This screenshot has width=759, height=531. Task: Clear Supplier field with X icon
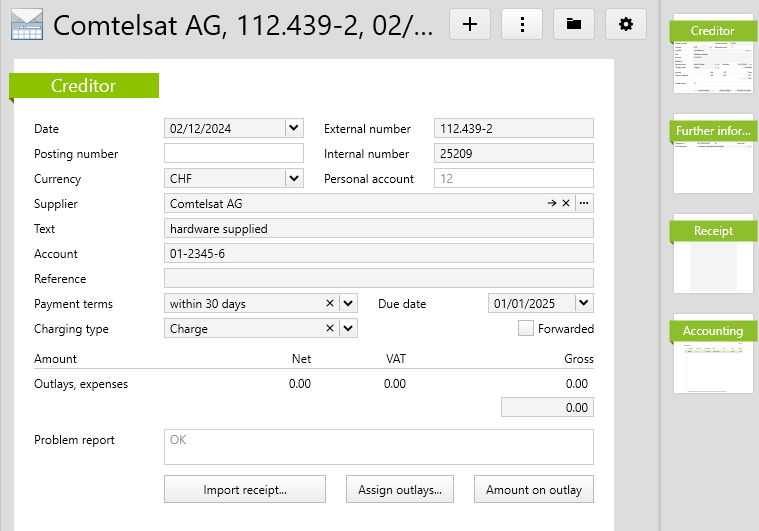[566, 204]
